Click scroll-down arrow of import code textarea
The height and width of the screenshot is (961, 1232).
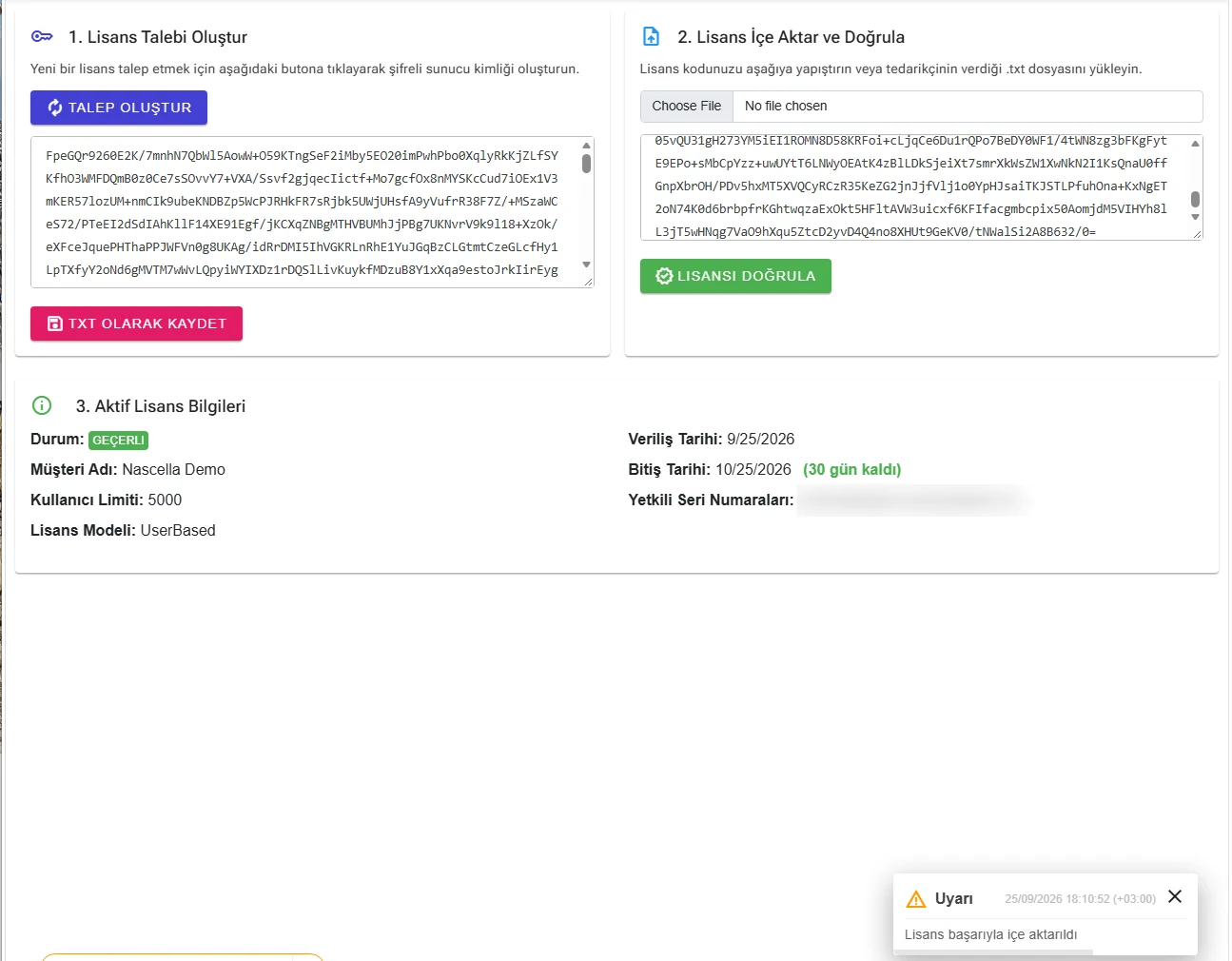1195,217
